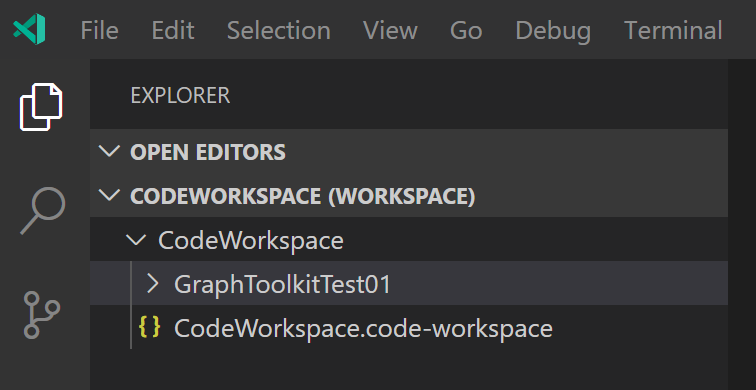Open the Search activity bar icon
The image size is (756, 390).
tap(42, 211)
